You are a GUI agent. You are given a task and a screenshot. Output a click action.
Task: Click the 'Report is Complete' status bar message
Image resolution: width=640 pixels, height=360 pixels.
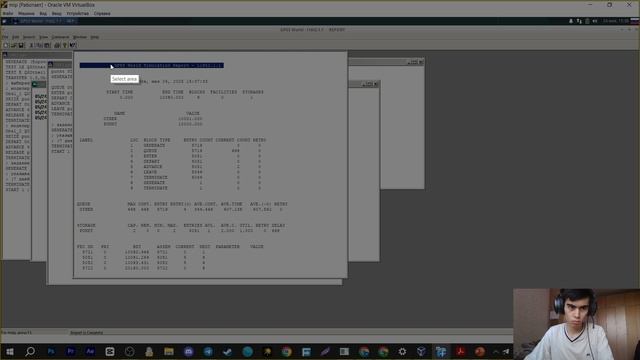pyautogui.click(x=87, y=333)
